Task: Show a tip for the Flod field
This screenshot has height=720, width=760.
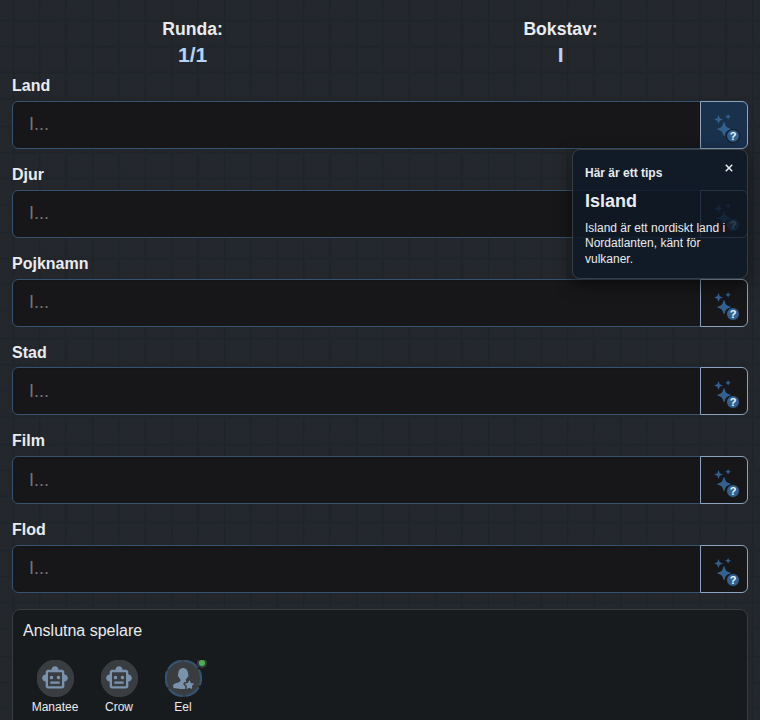Action: pos(724,569)
